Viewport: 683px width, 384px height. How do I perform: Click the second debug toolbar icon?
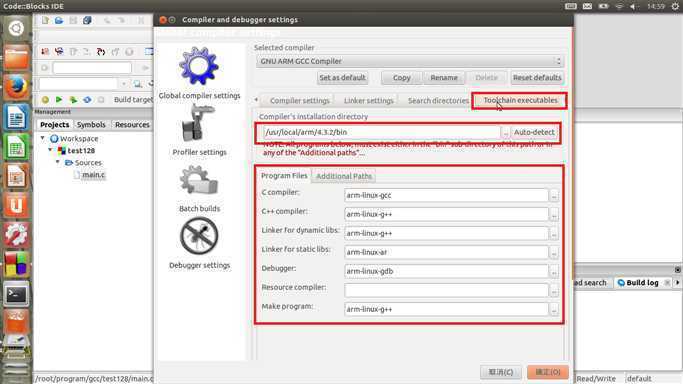(59, 52)
